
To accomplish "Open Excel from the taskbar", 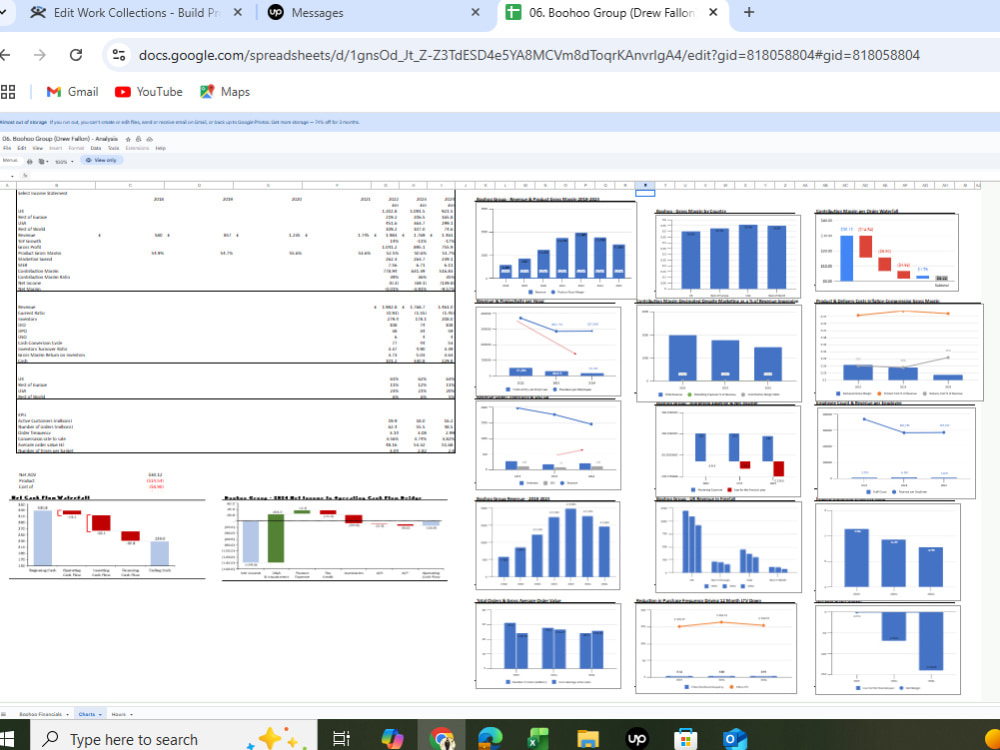I will pos(538,739).
